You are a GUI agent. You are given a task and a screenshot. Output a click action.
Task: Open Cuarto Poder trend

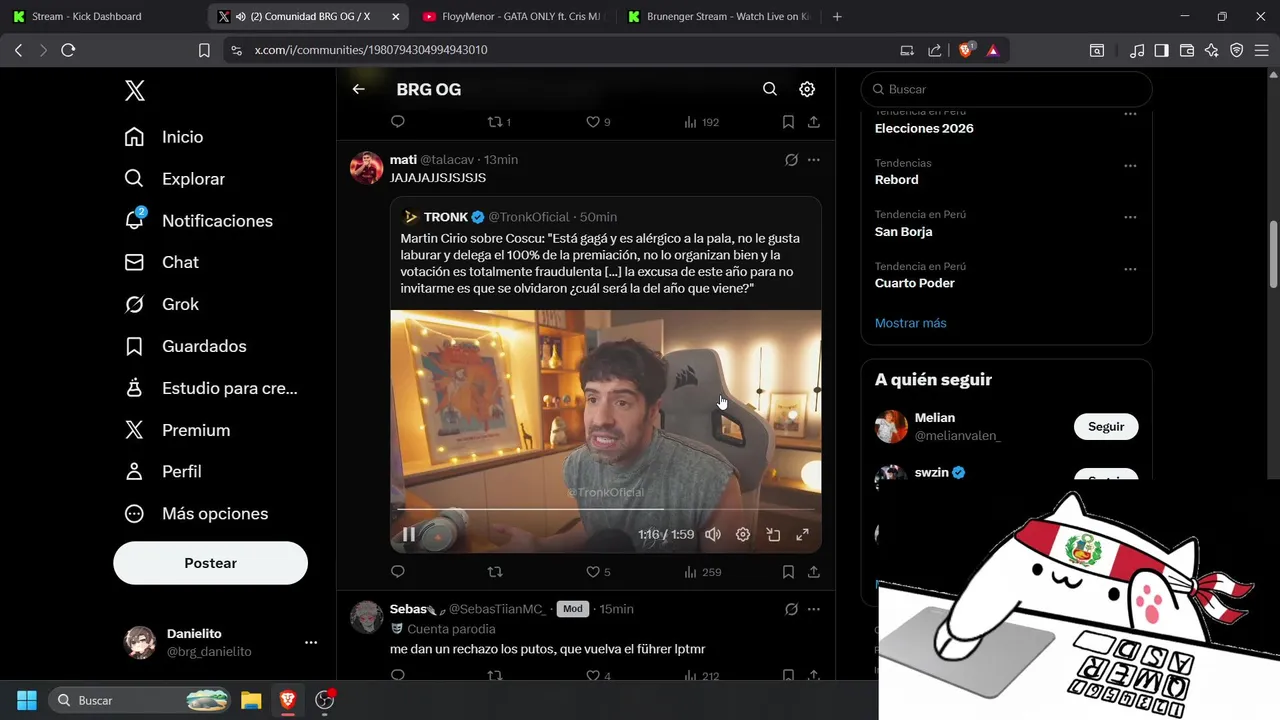[914, 283]
